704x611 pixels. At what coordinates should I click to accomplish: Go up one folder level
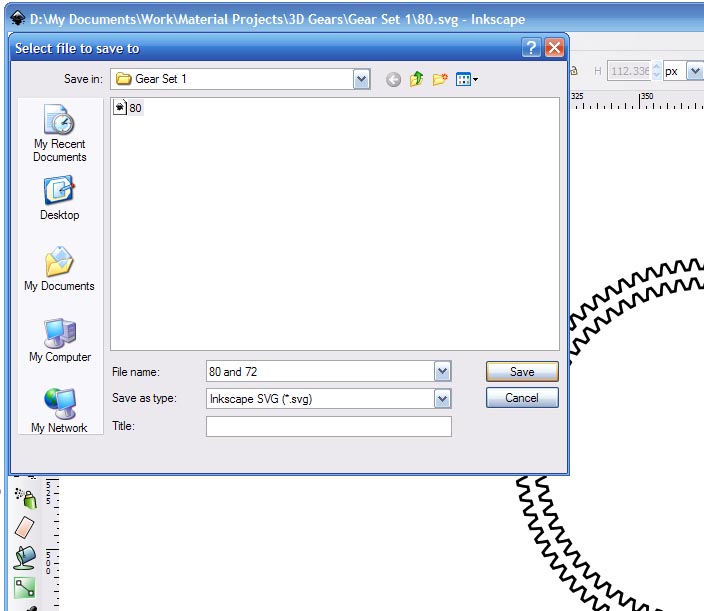(417, 79)
